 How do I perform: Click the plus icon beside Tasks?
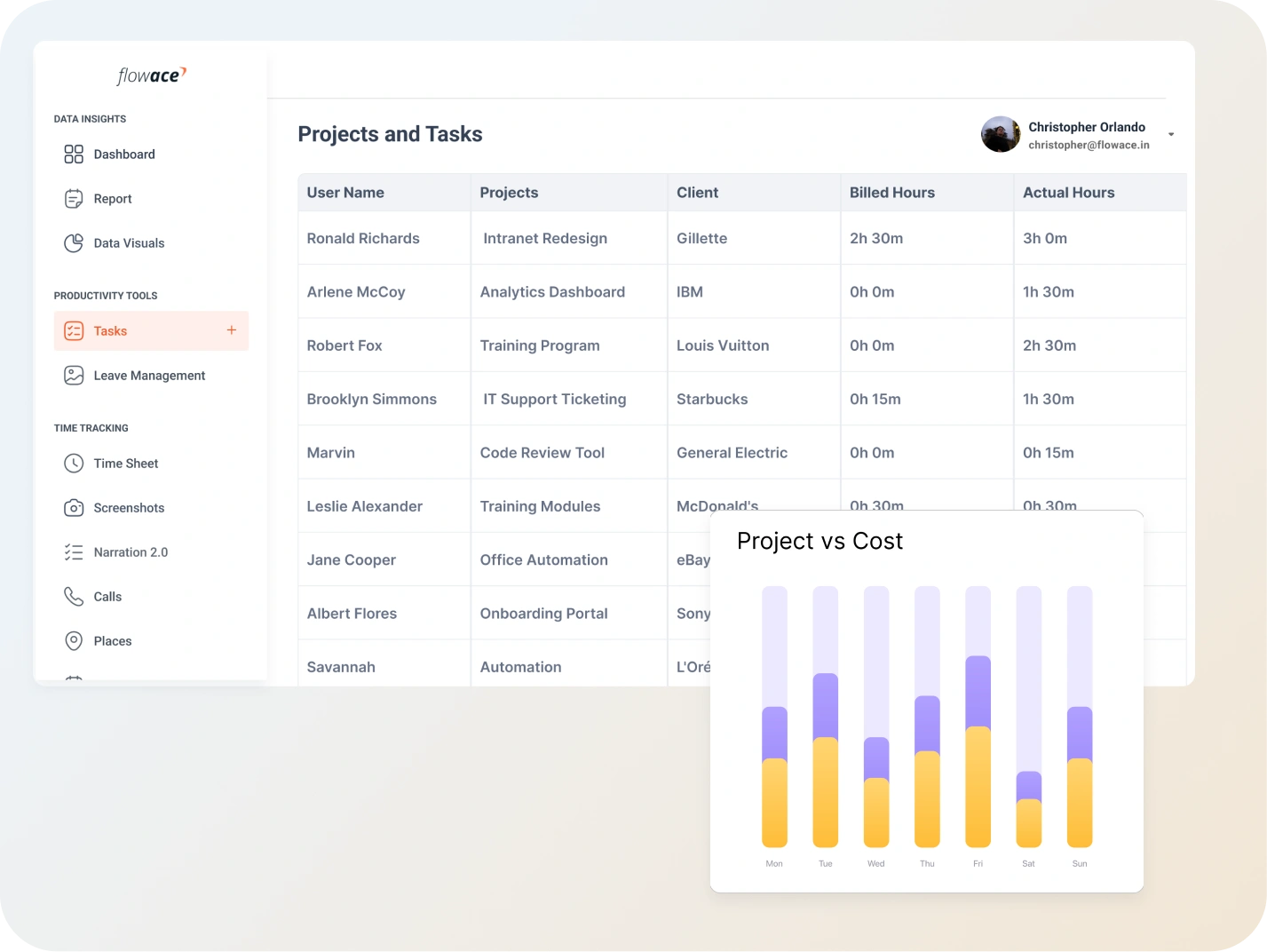tap(232, 330)
